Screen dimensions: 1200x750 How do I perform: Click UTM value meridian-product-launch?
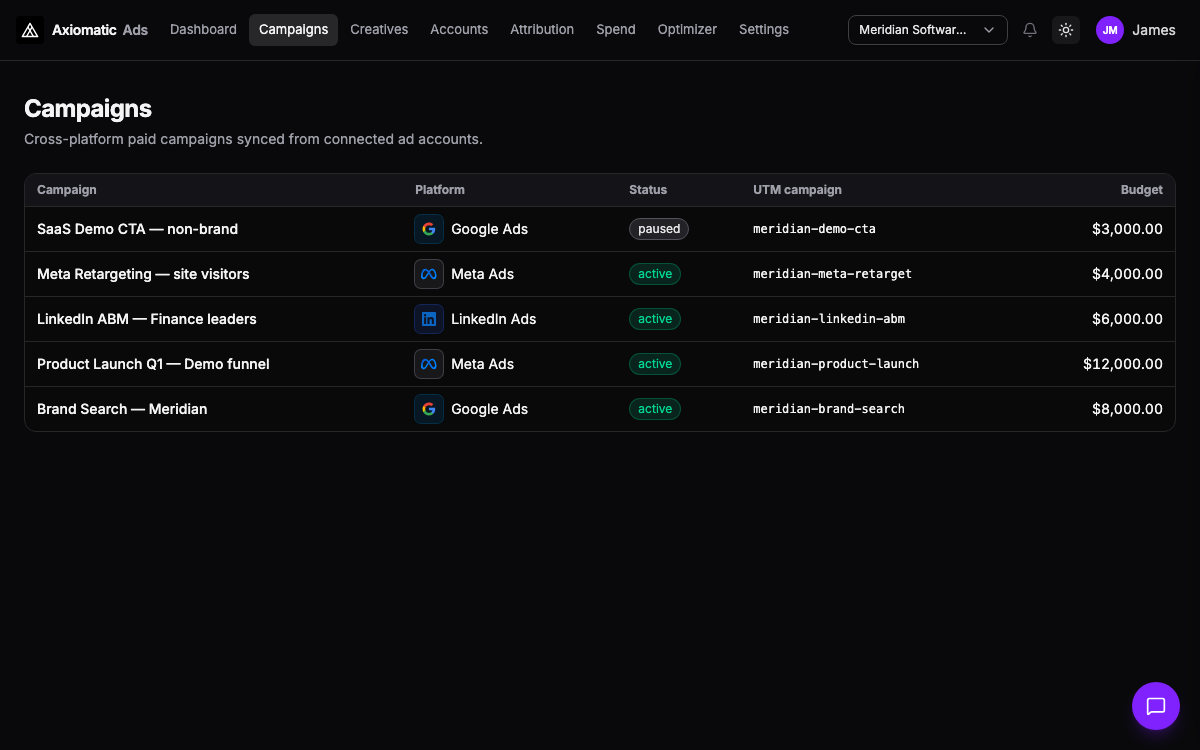click(x=836, y=364)
